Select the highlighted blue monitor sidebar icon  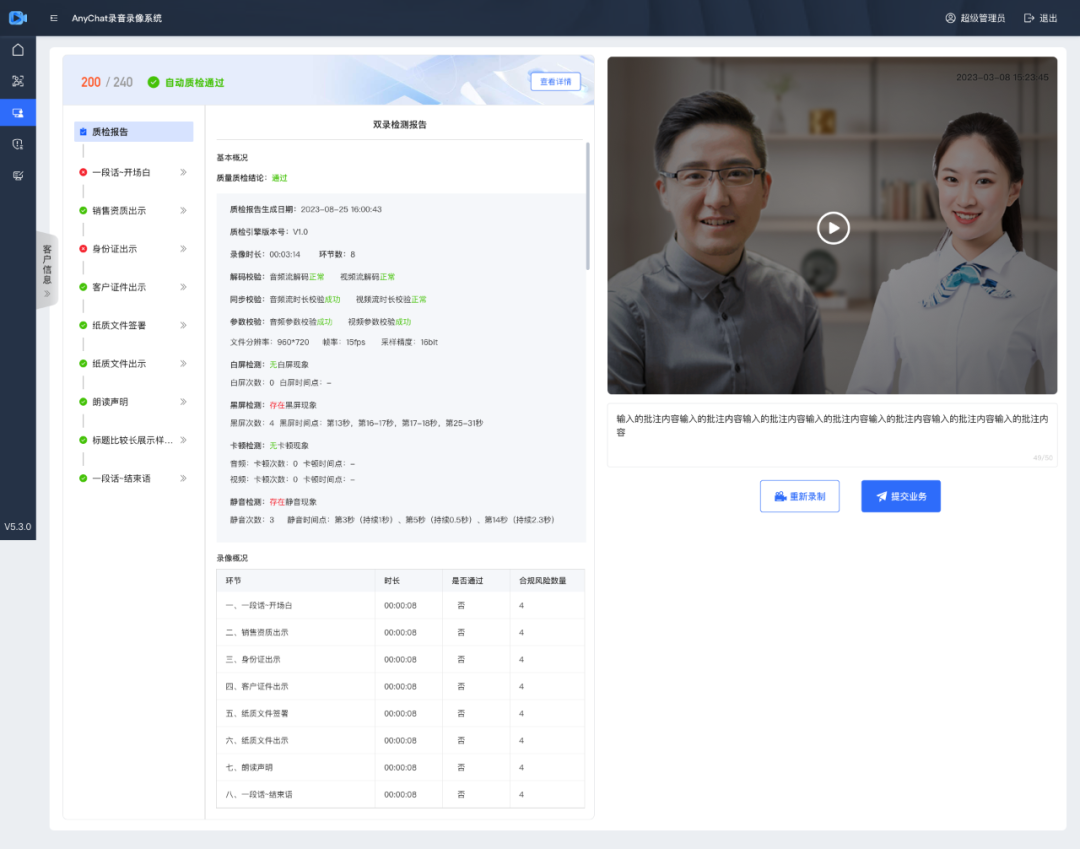(x=18, y=113)
